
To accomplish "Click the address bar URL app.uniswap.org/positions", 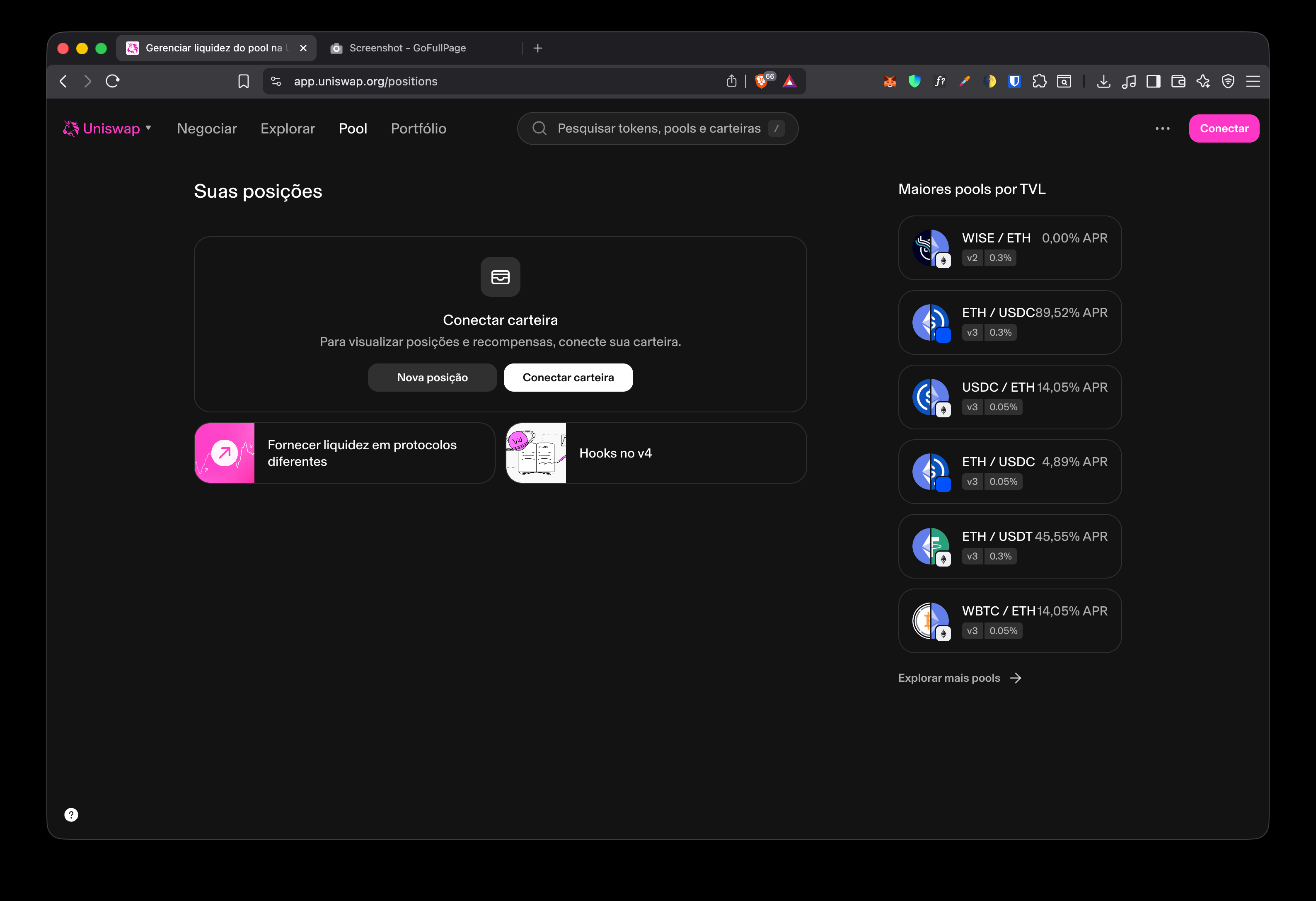I will coord(366,82).
